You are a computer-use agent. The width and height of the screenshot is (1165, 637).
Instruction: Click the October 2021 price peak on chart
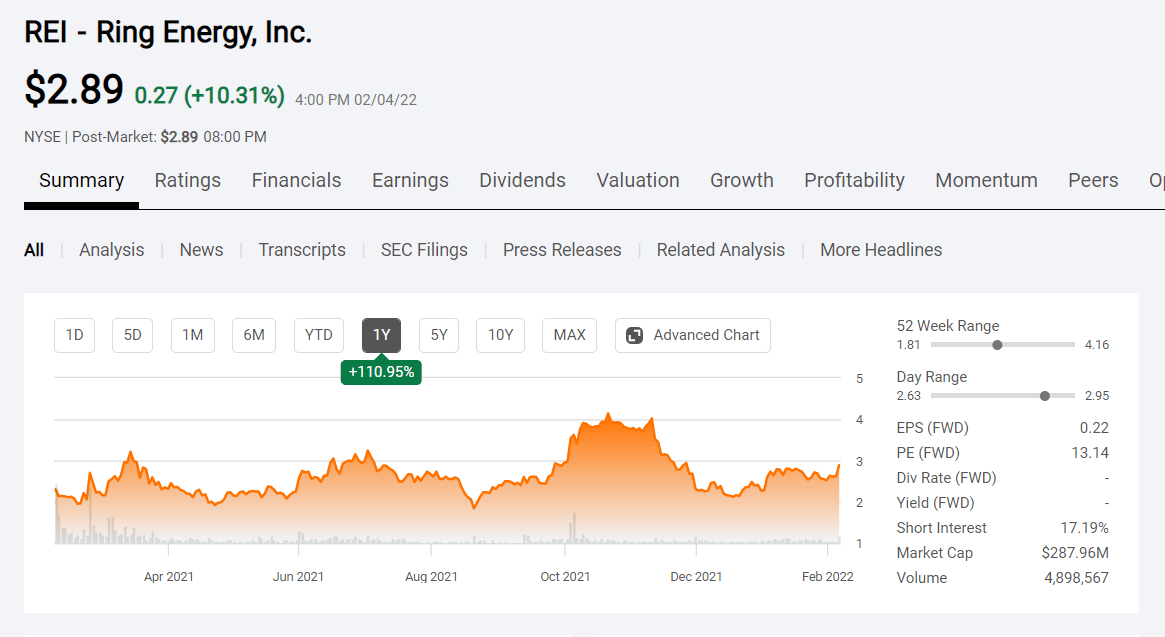pos(609,415)
